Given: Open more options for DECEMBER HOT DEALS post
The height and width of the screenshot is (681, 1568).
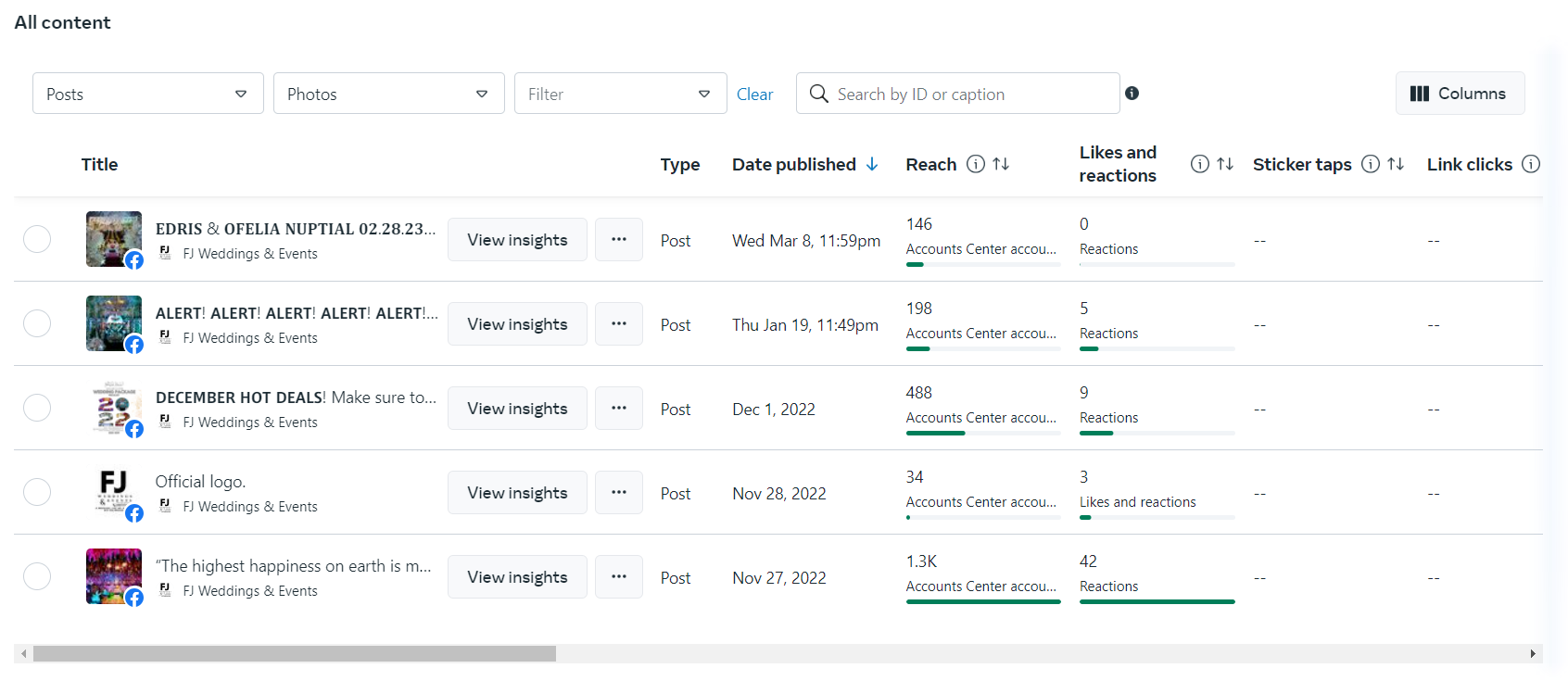Looking at the screenshot, I should click(x=619, y=409).
